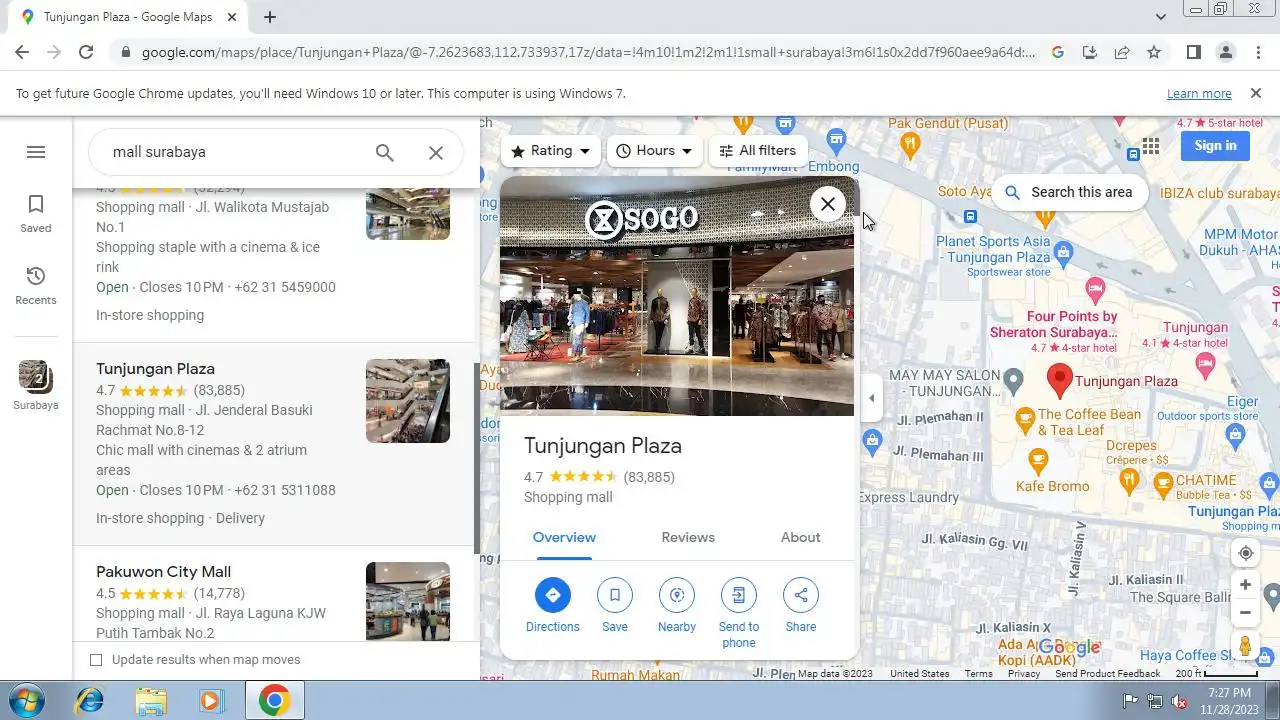Zoom out the map with minus button
The height and width of the screenshot is (720, 1280).
click(1245, 613)
